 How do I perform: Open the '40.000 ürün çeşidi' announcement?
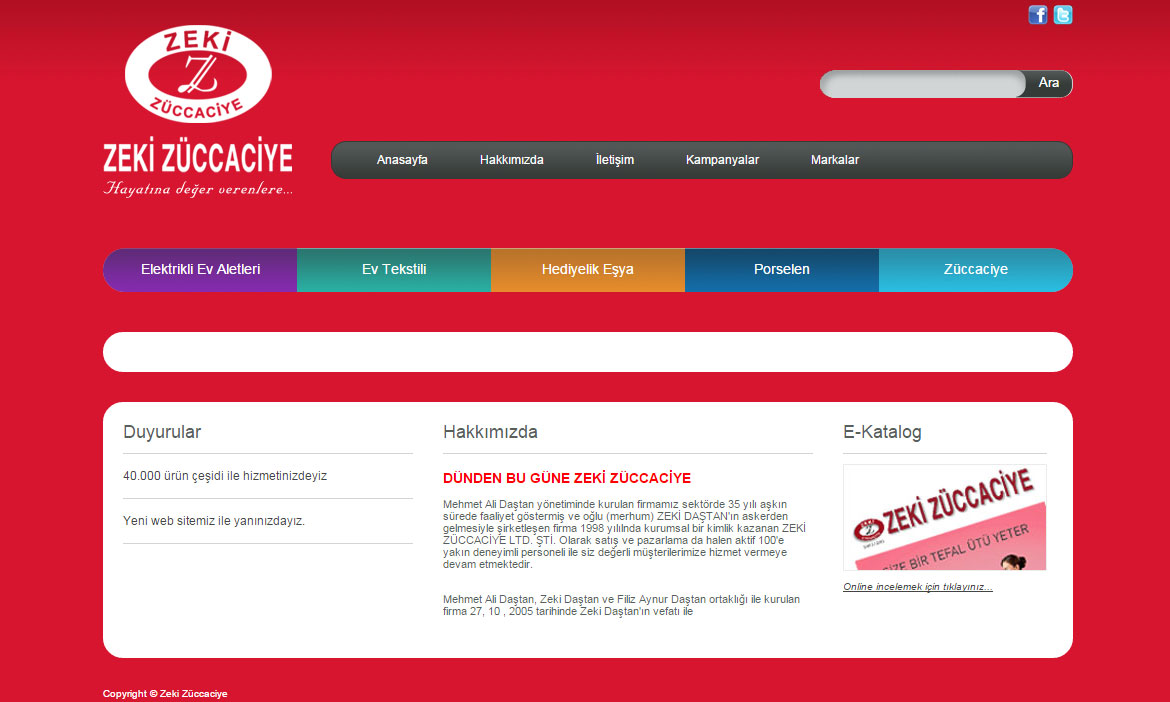(x=225, y=476)
